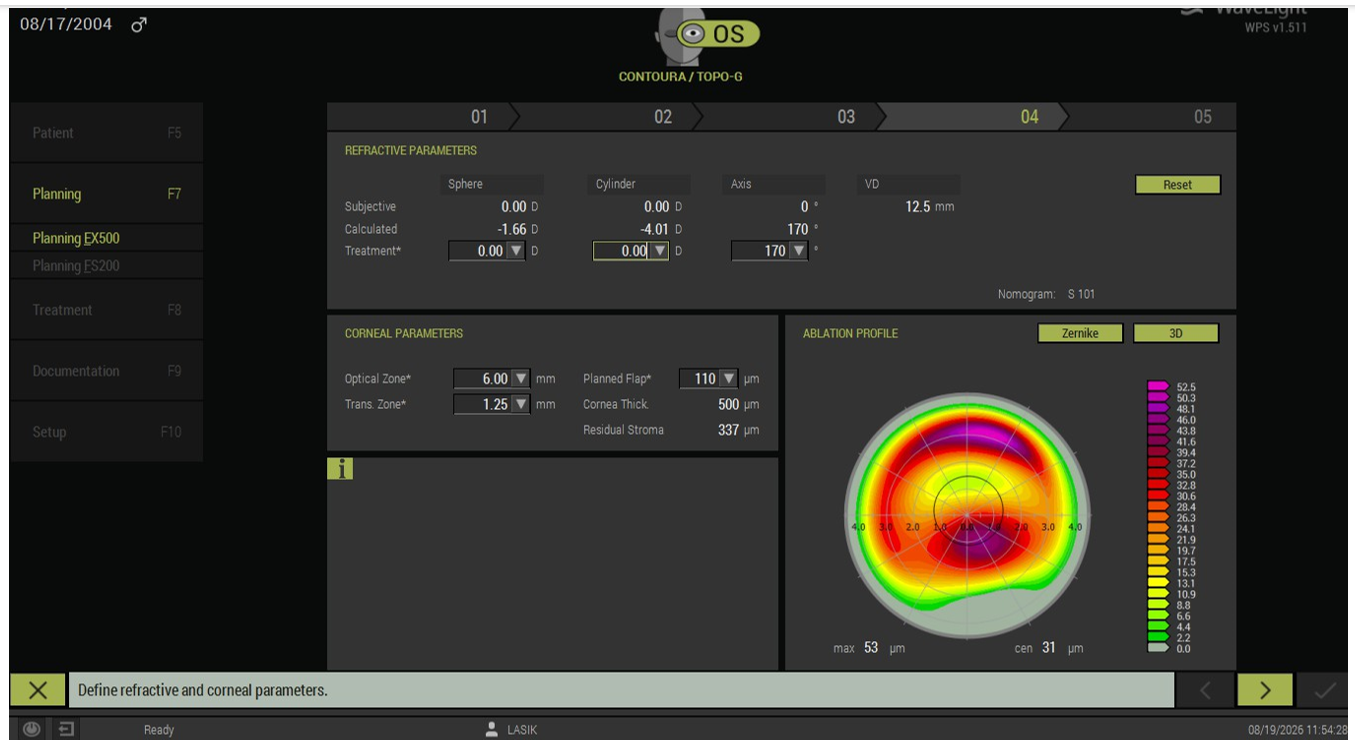Click the Subjective axis value 0
Screen dimensions: 1355x749
804,207
